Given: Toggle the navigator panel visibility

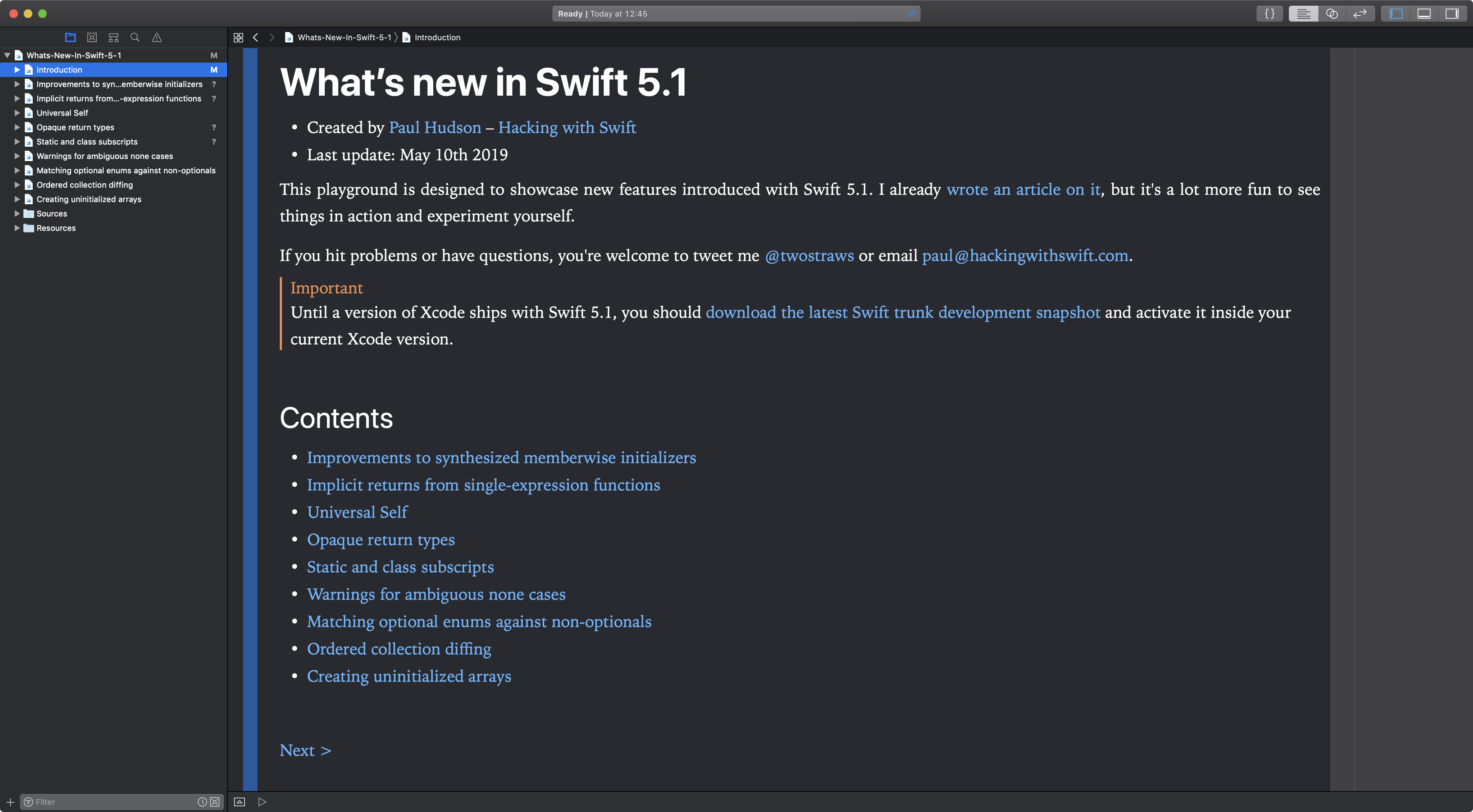Looking at the screenshot, I should click(1396, 14).
